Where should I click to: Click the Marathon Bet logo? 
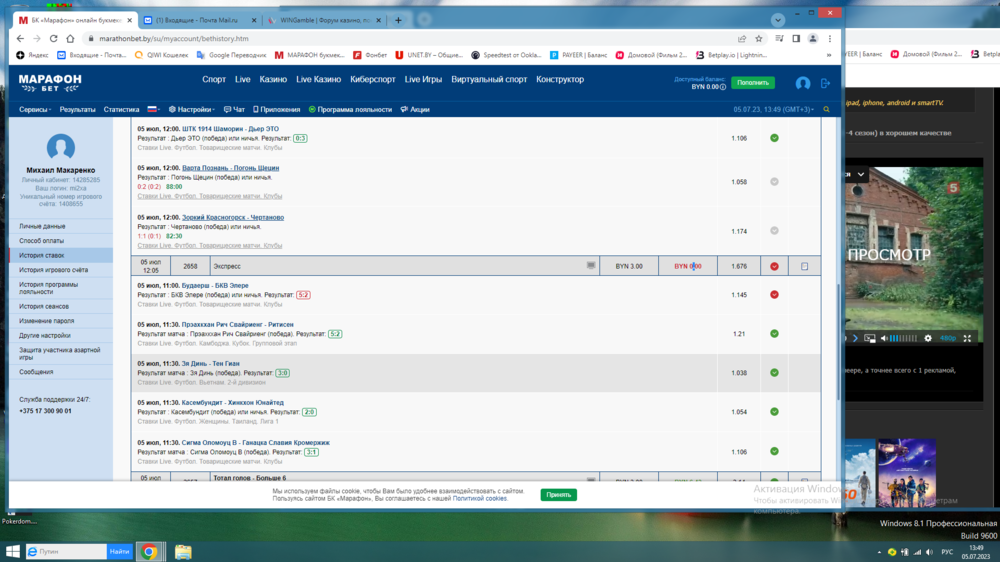pos(50,81)
